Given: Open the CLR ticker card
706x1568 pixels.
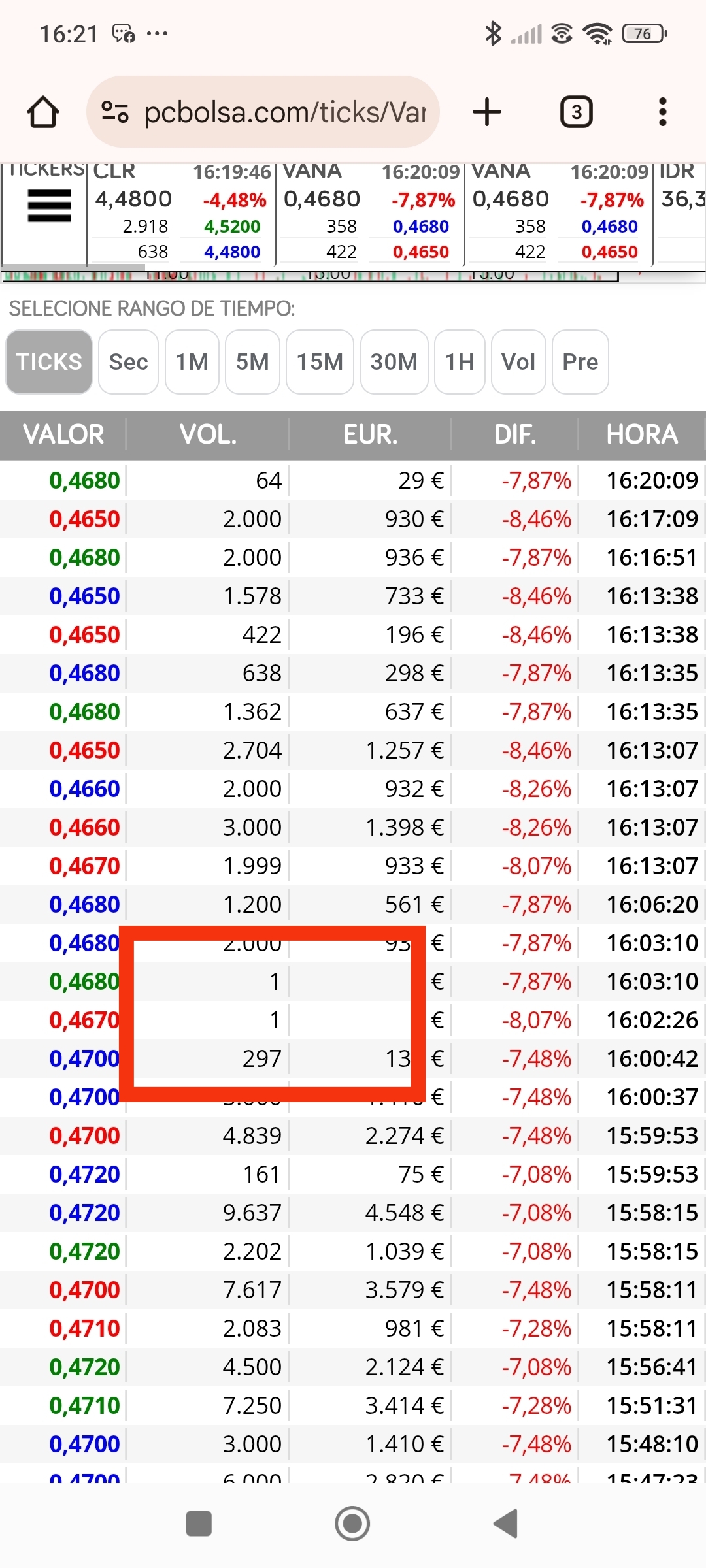Looking at the screenshot, I should click(x=181, y=213).
